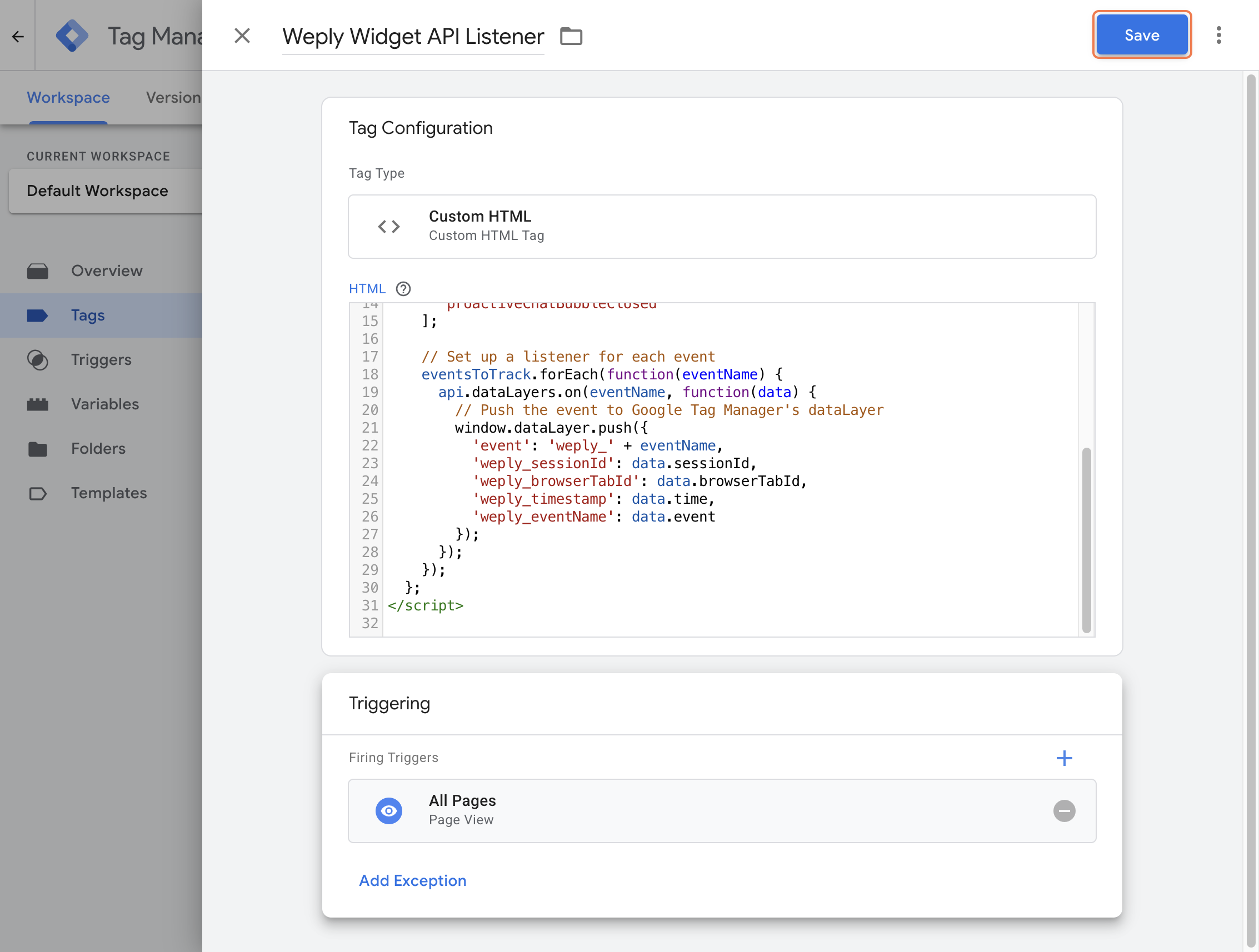Go to Triggers in the sidebar

(x=101, y=359)
